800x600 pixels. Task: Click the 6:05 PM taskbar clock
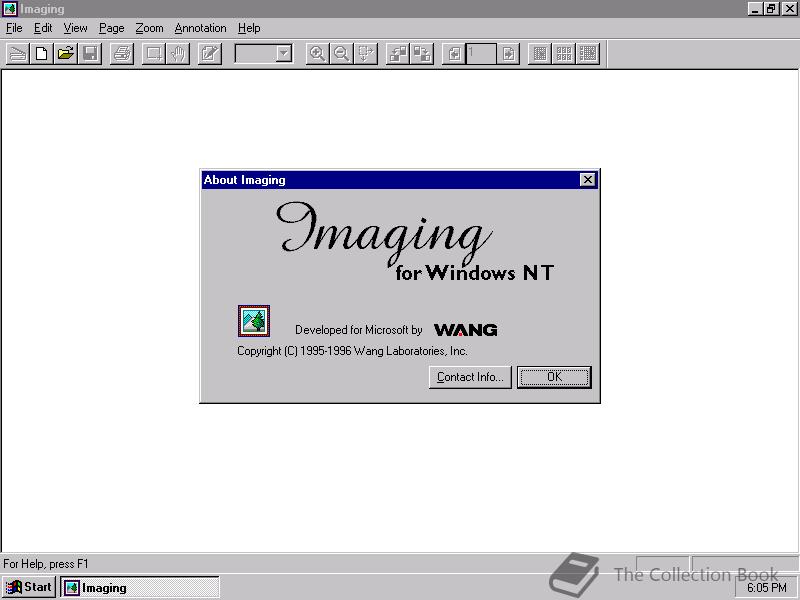766,588
